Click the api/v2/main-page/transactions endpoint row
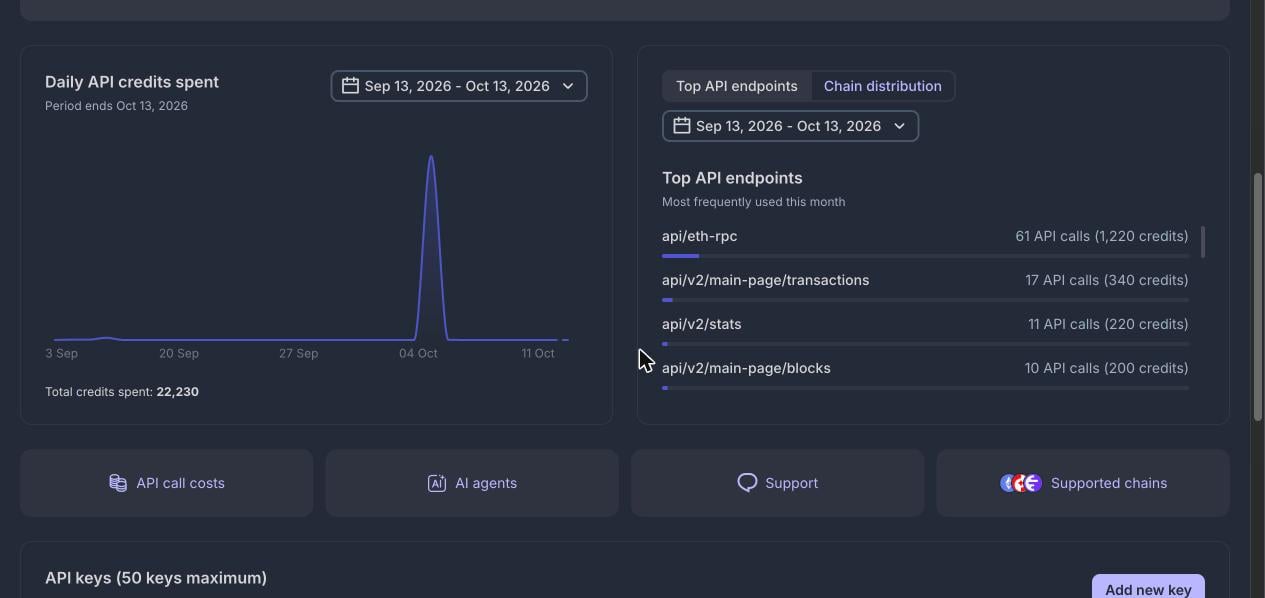1265x598 pixels. coord(925,285)
